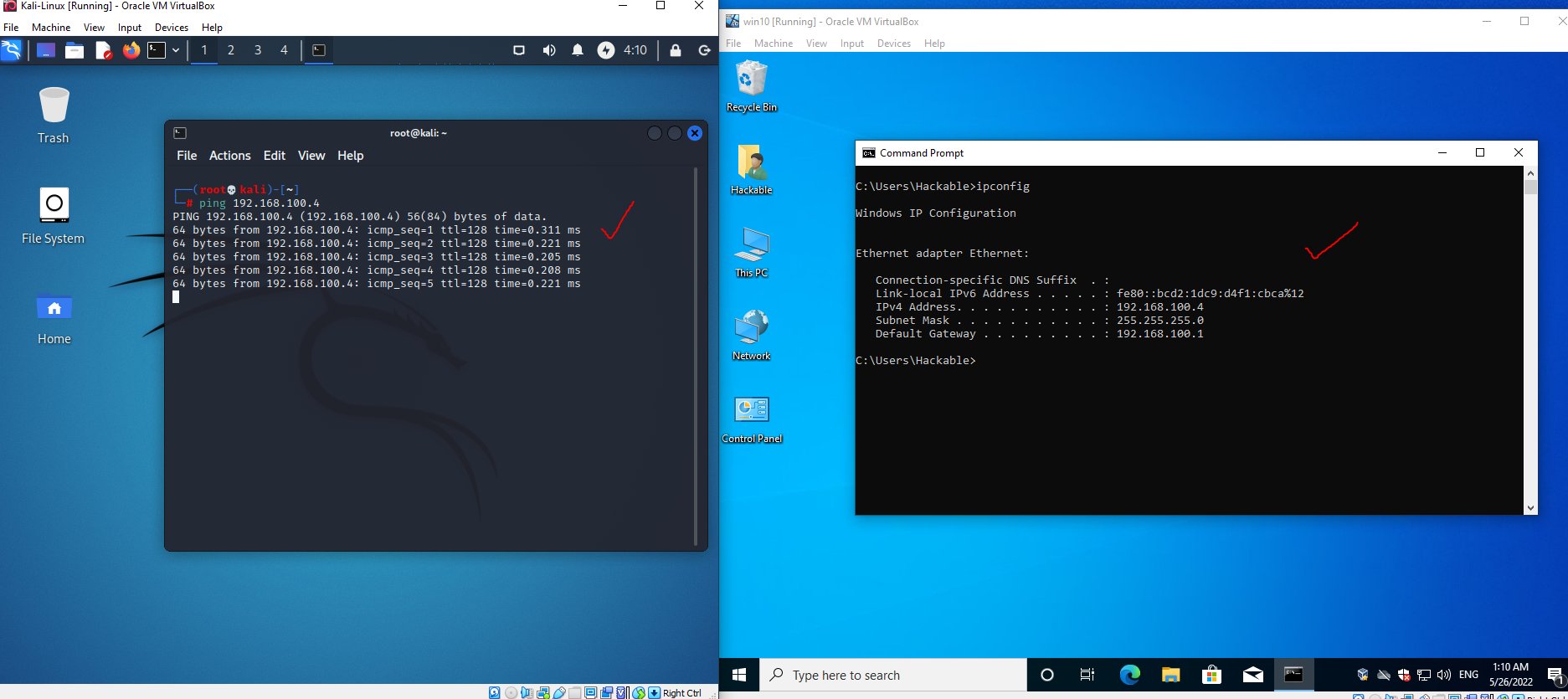Click the lock screen padlock icon
Viewport: 1568px width, 699px height.
point(676,50)
